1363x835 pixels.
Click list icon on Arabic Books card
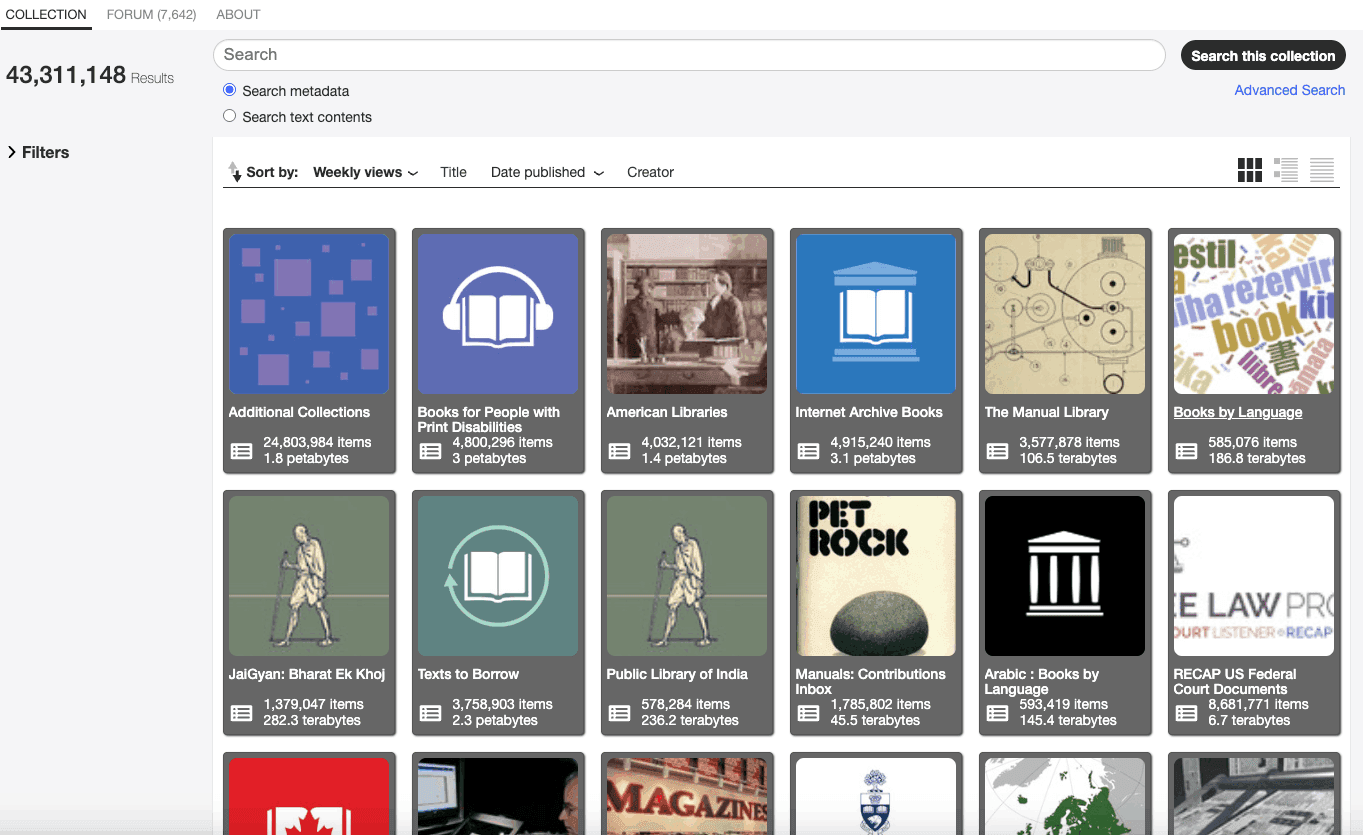[998, 713]
